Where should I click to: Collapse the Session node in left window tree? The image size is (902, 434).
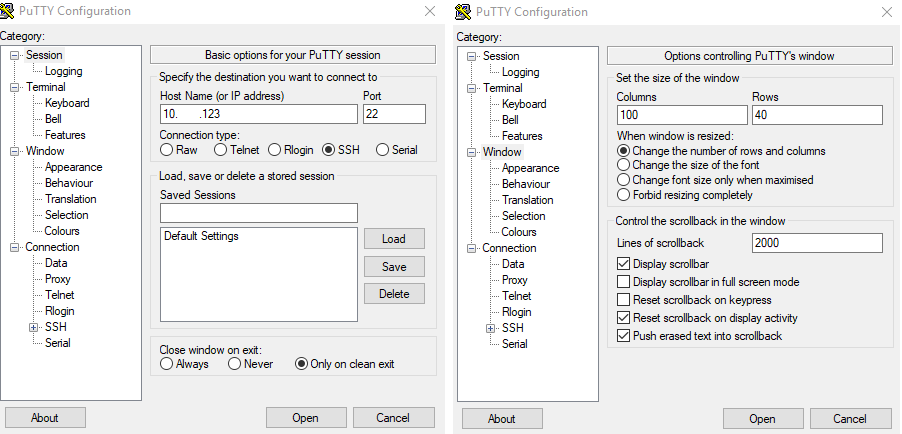tap(15, 55)
